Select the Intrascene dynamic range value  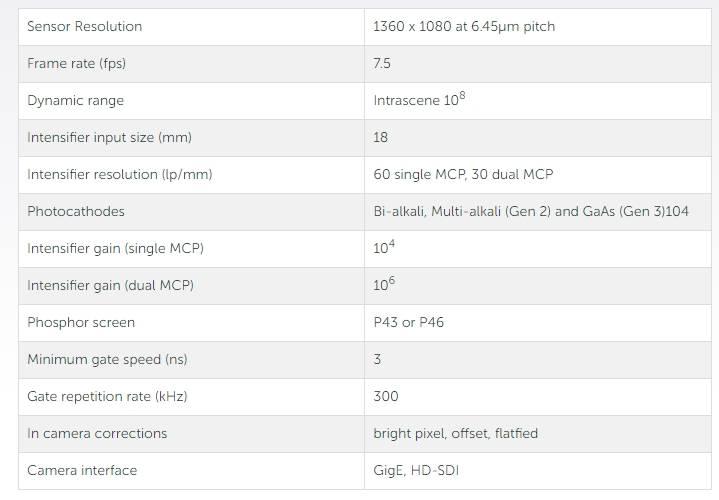[420, 100]
